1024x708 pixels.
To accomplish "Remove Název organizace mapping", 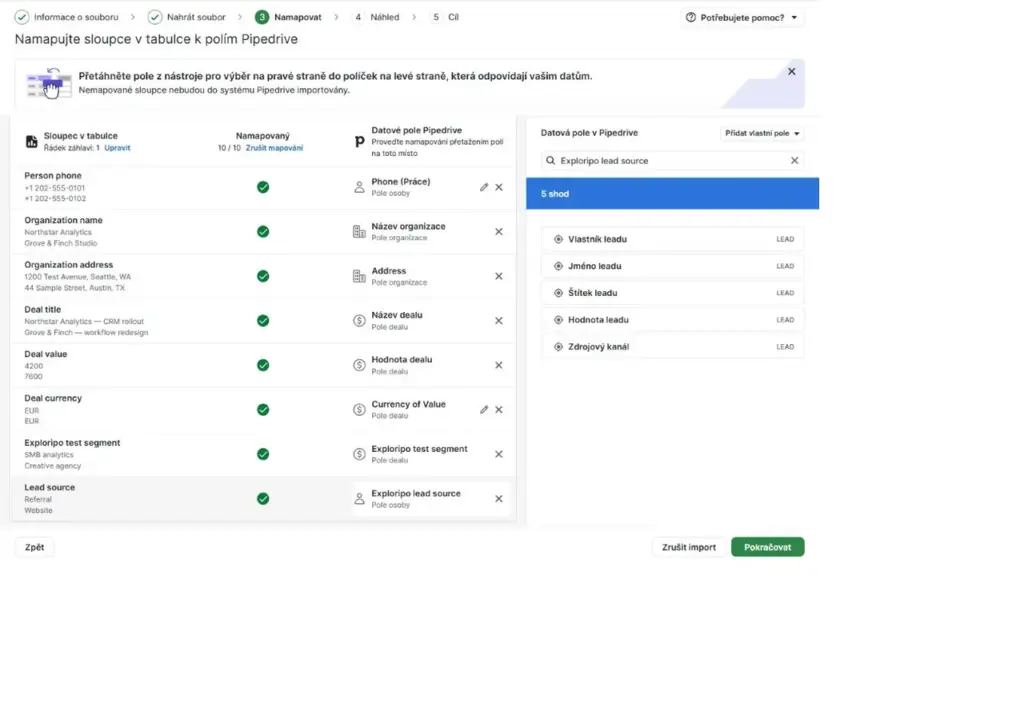I will [x=499, y=232].
